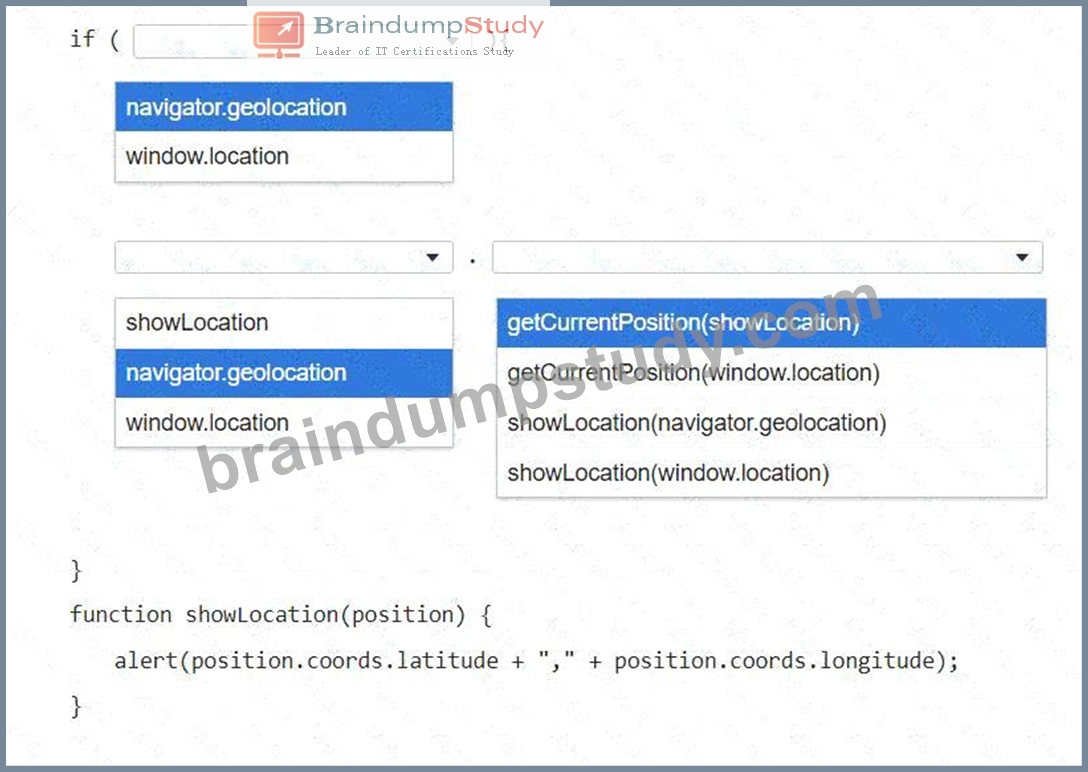Choose window.location in the lower-left list
Screen dimensions: 1088x772
284,422
